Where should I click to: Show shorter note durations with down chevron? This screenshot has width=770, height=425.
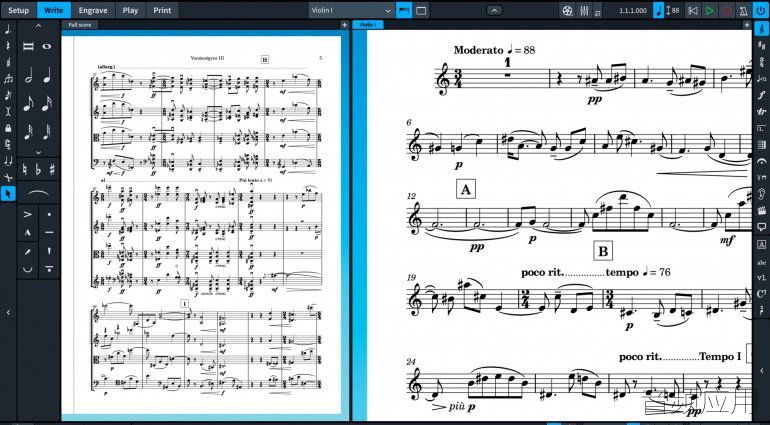coord(38,152)
